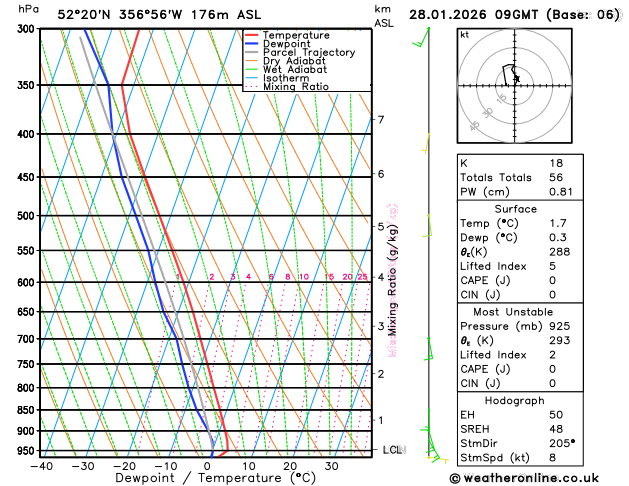Viewport: 629px width, 486px height.
Task: Click the Most Unstable 'Lifted Index' value 2
Action: [552, 355]
